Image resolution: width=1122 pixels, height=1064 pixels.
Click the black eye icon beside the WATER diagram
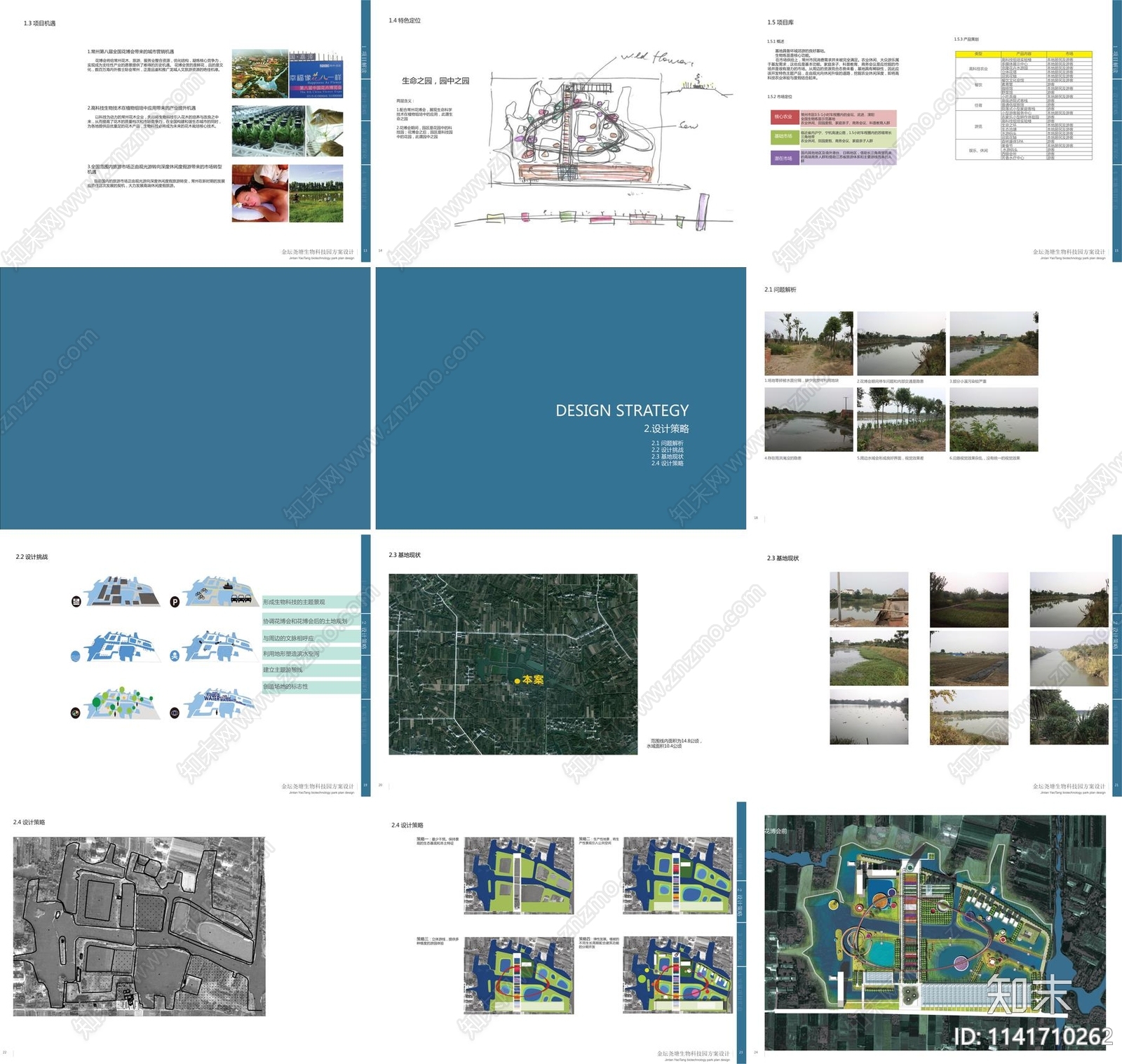pos(175,713)
